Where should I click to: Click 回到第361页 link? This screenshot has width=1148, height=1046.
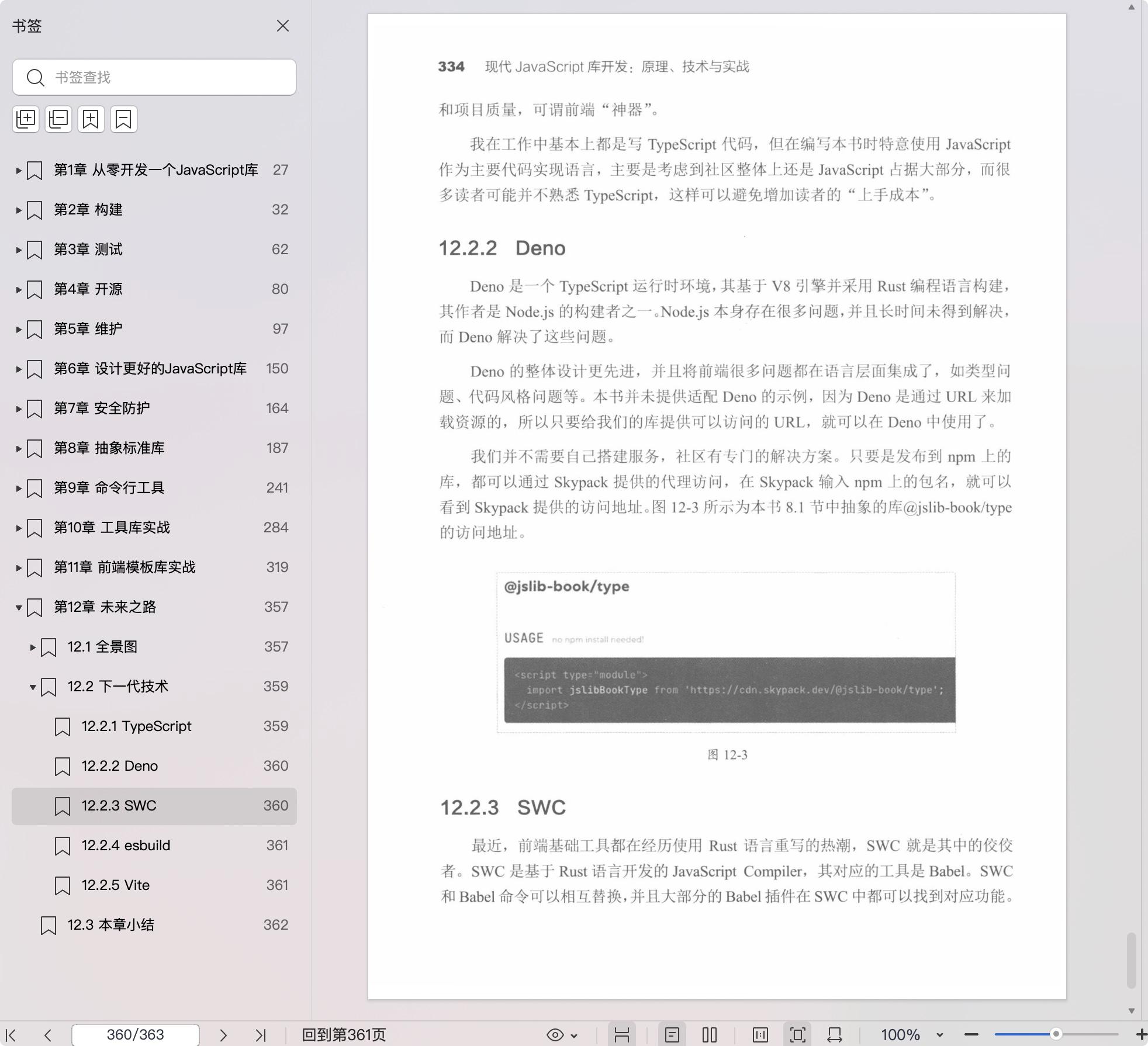coord(344,1035)
